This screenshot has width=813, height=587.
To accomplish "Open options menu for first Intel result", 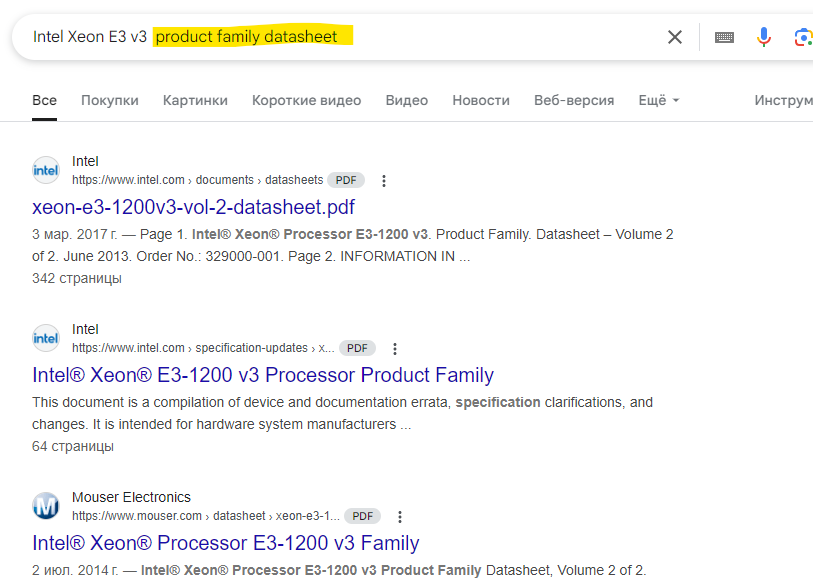I will click(384, 181).
